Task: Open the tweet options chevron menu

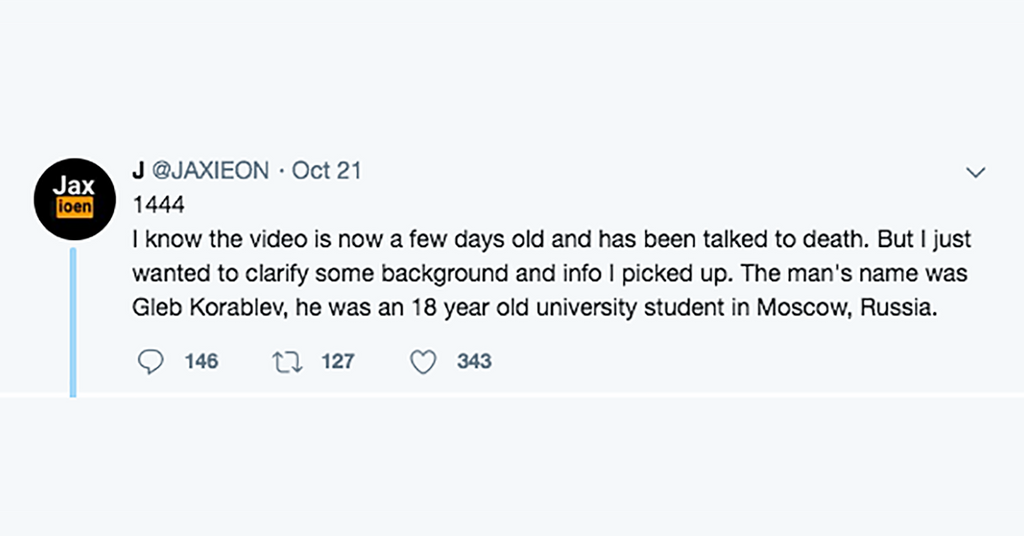Action: (x=975, y=173)
